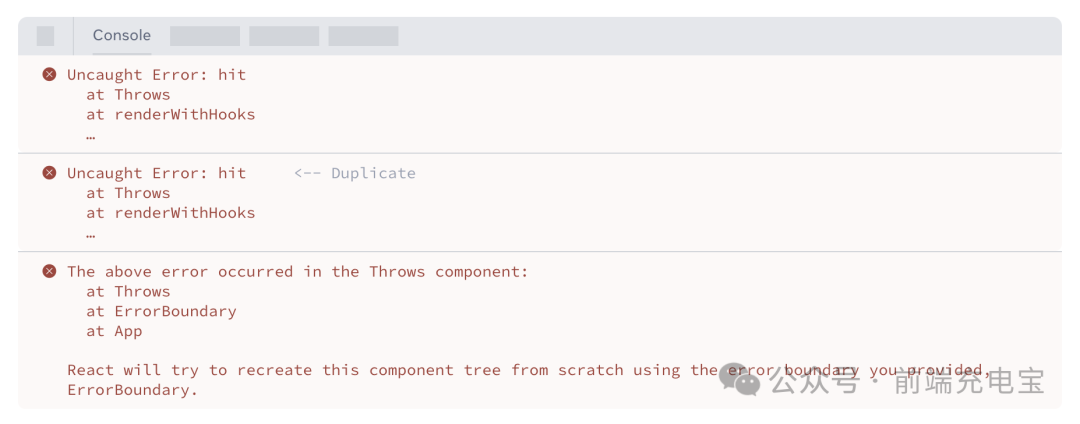
Task: Click the error icon beside the Duplicate-marked error
Action: [49, 173]
